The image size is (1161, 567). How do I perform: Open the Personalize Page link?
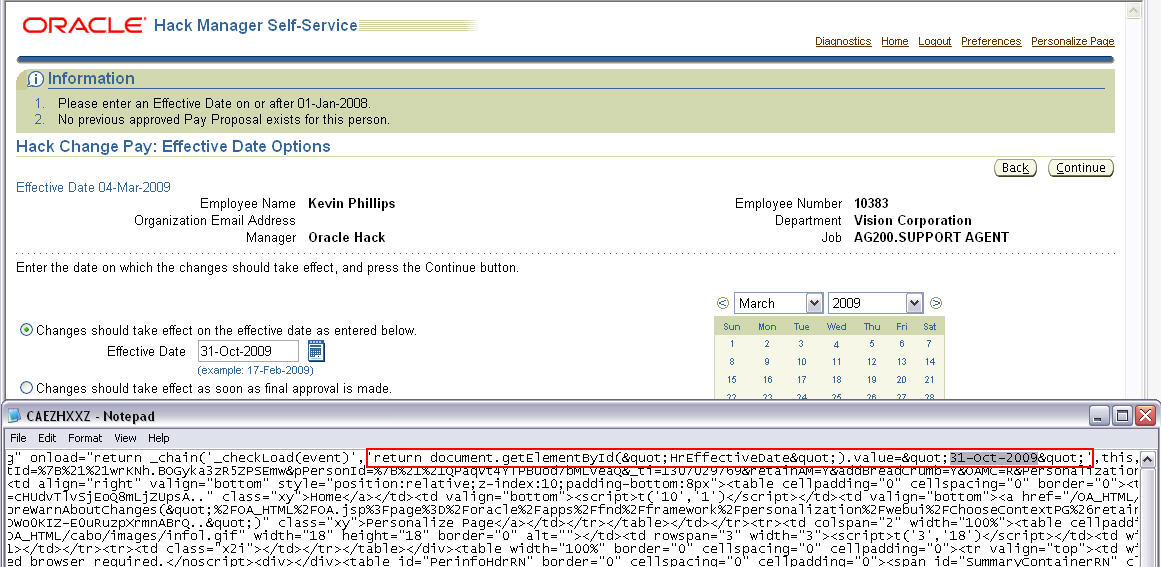tap(1073, 41)
